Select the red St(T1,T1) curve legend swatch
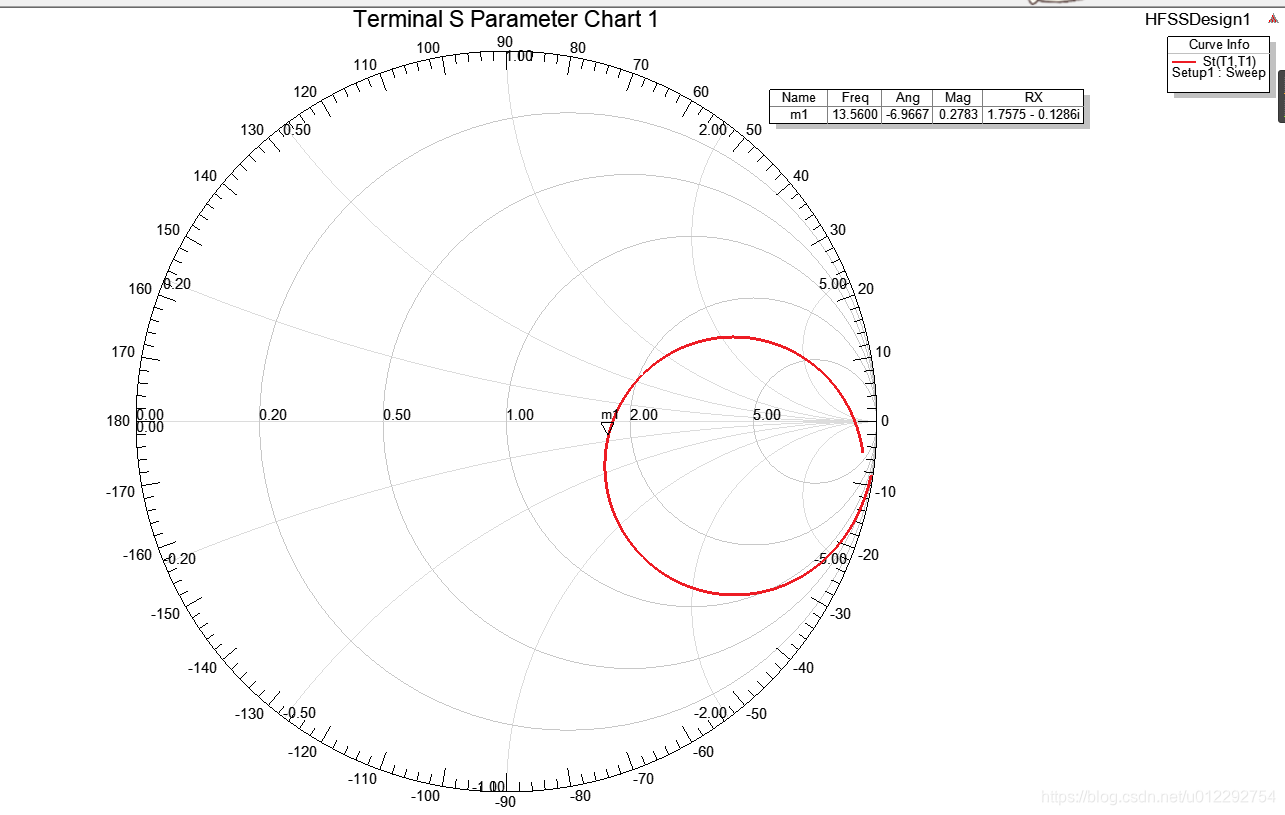 coord(1184,61)
